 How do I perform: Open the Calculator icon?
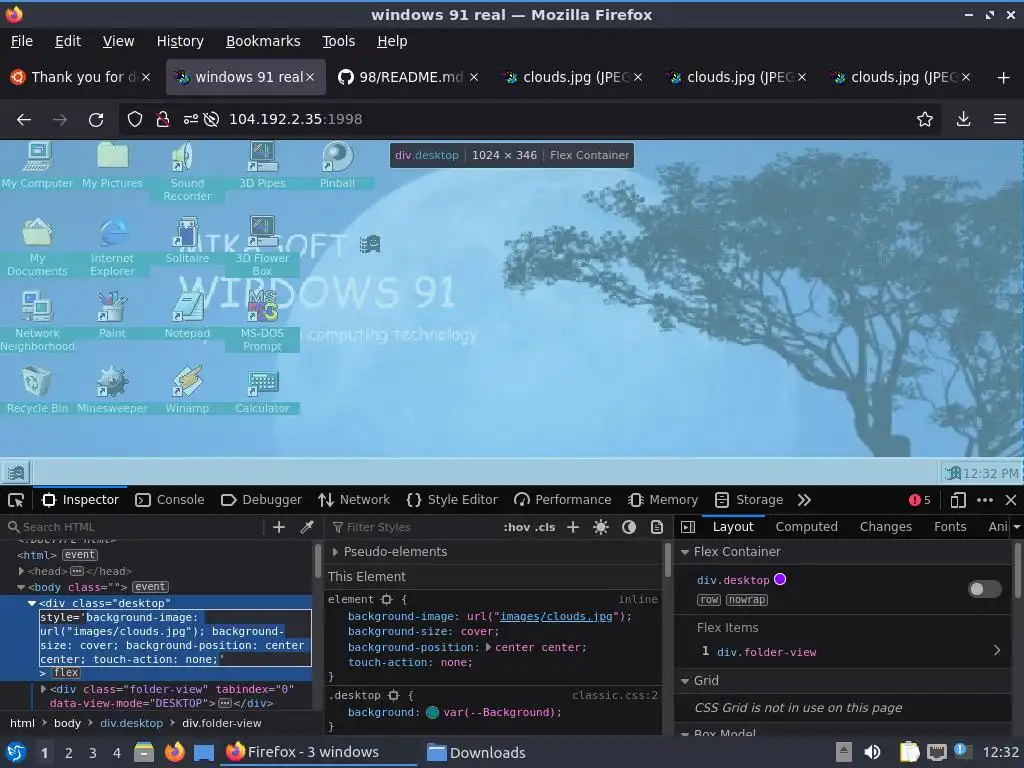pyautogui.click(x=262, y=391)
